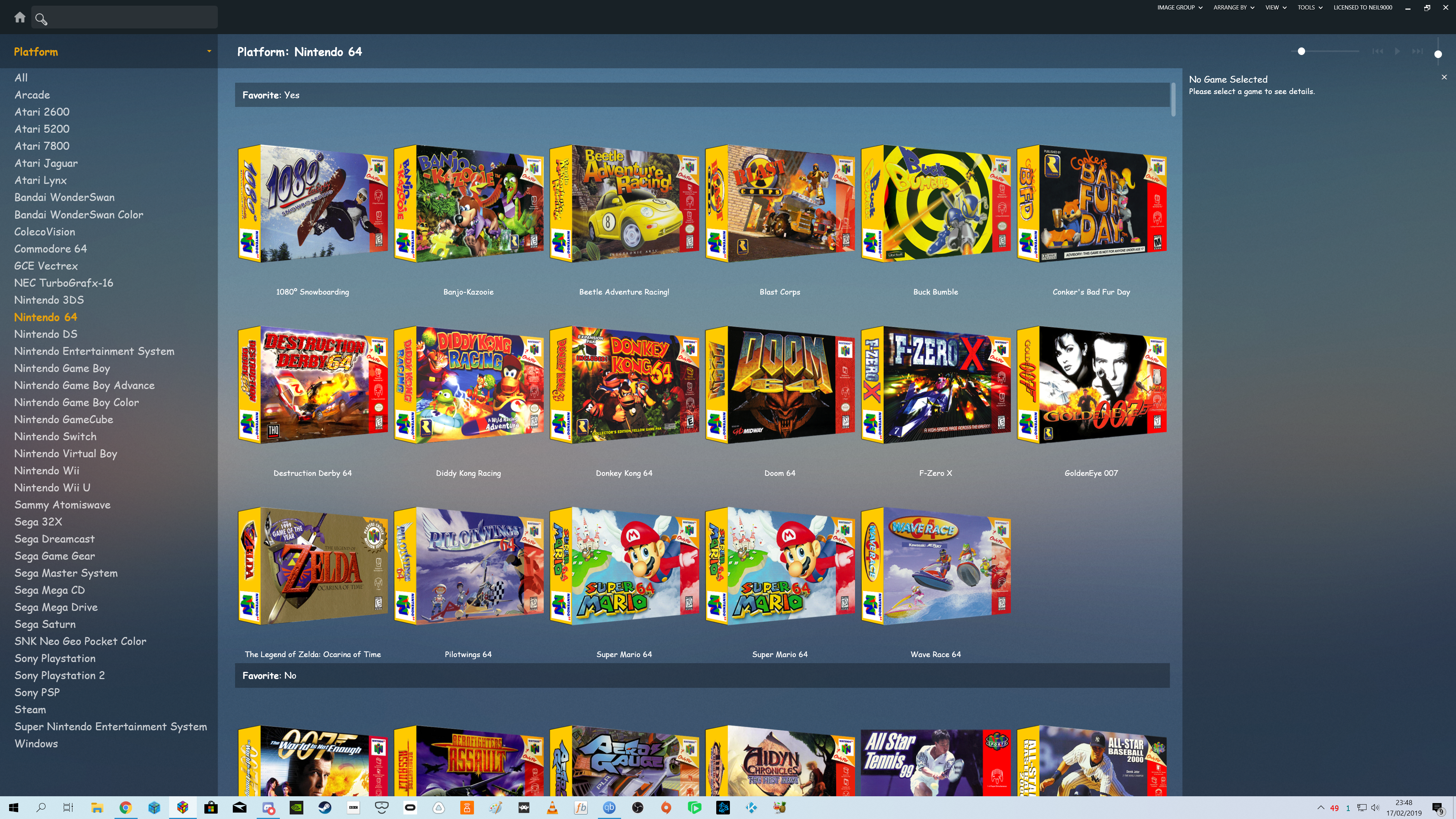Select Conker's Bad Fur Day box art
The height and width of the screenshot is (819, 1456).
[x=1092, y=204]
